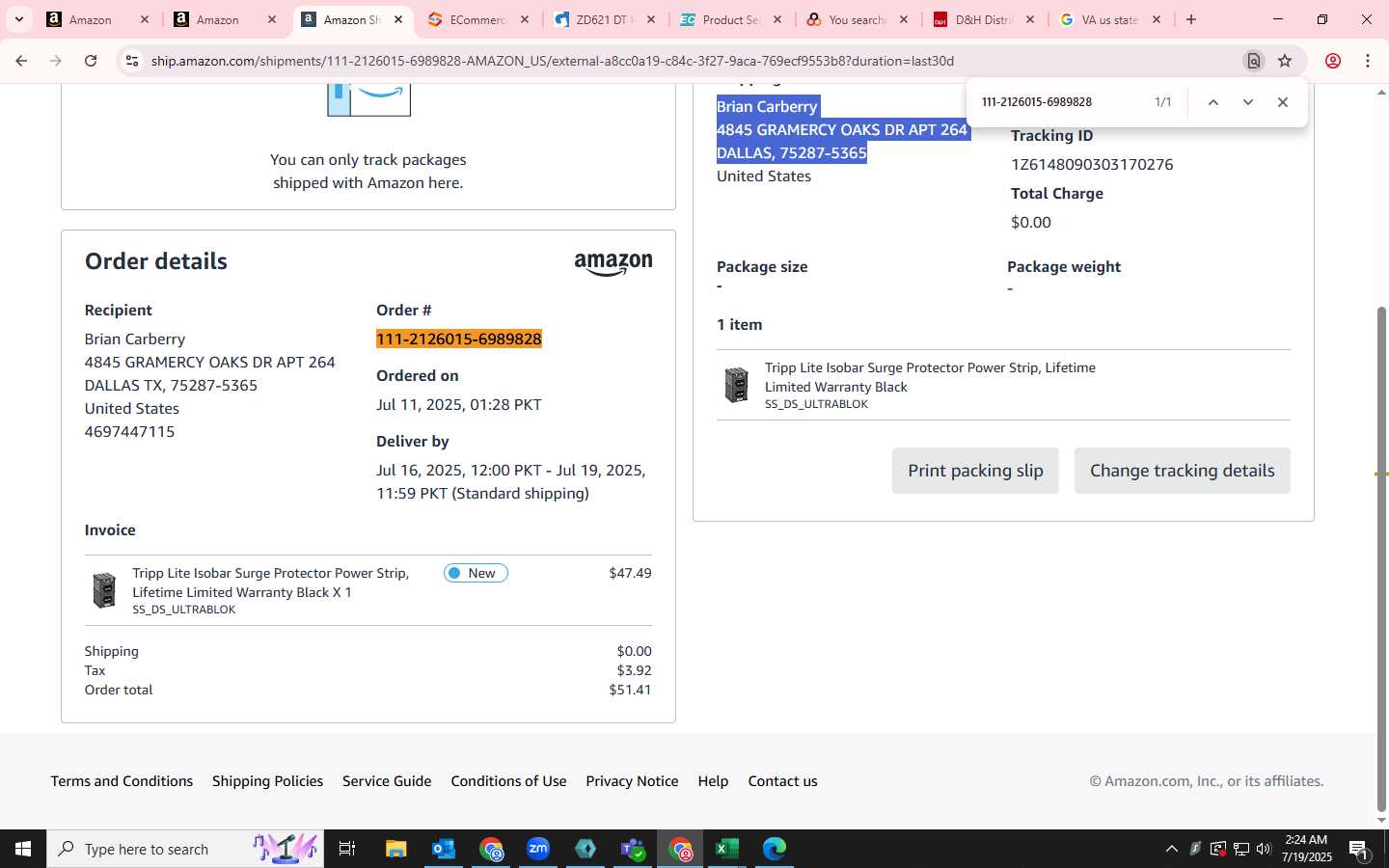Viewport: 1389px width, 868px height.
Task: Open the volume control in system tray
Action: [x=1264, y=849]
